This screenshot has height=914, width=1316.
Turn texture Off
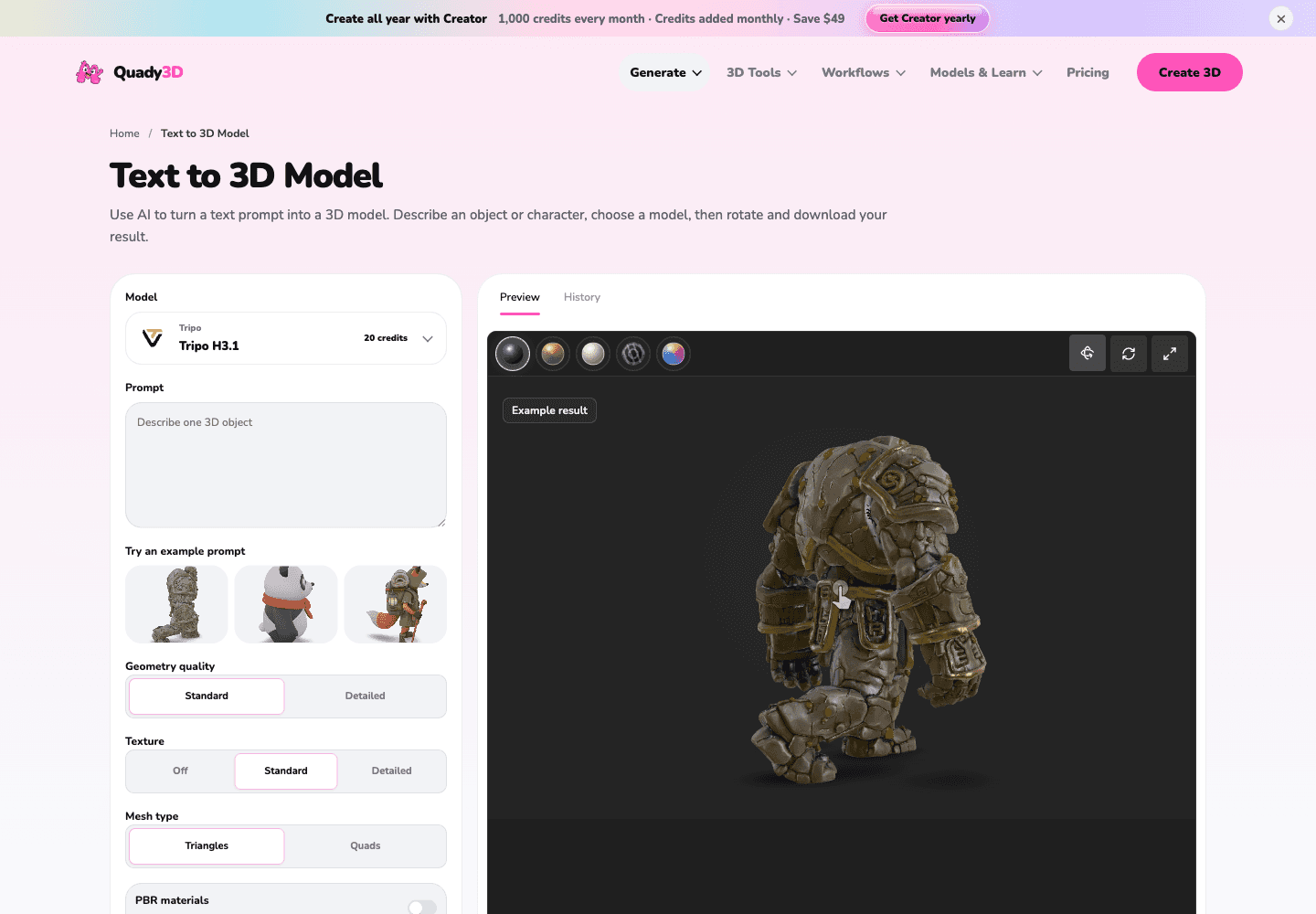pos(181,771)
